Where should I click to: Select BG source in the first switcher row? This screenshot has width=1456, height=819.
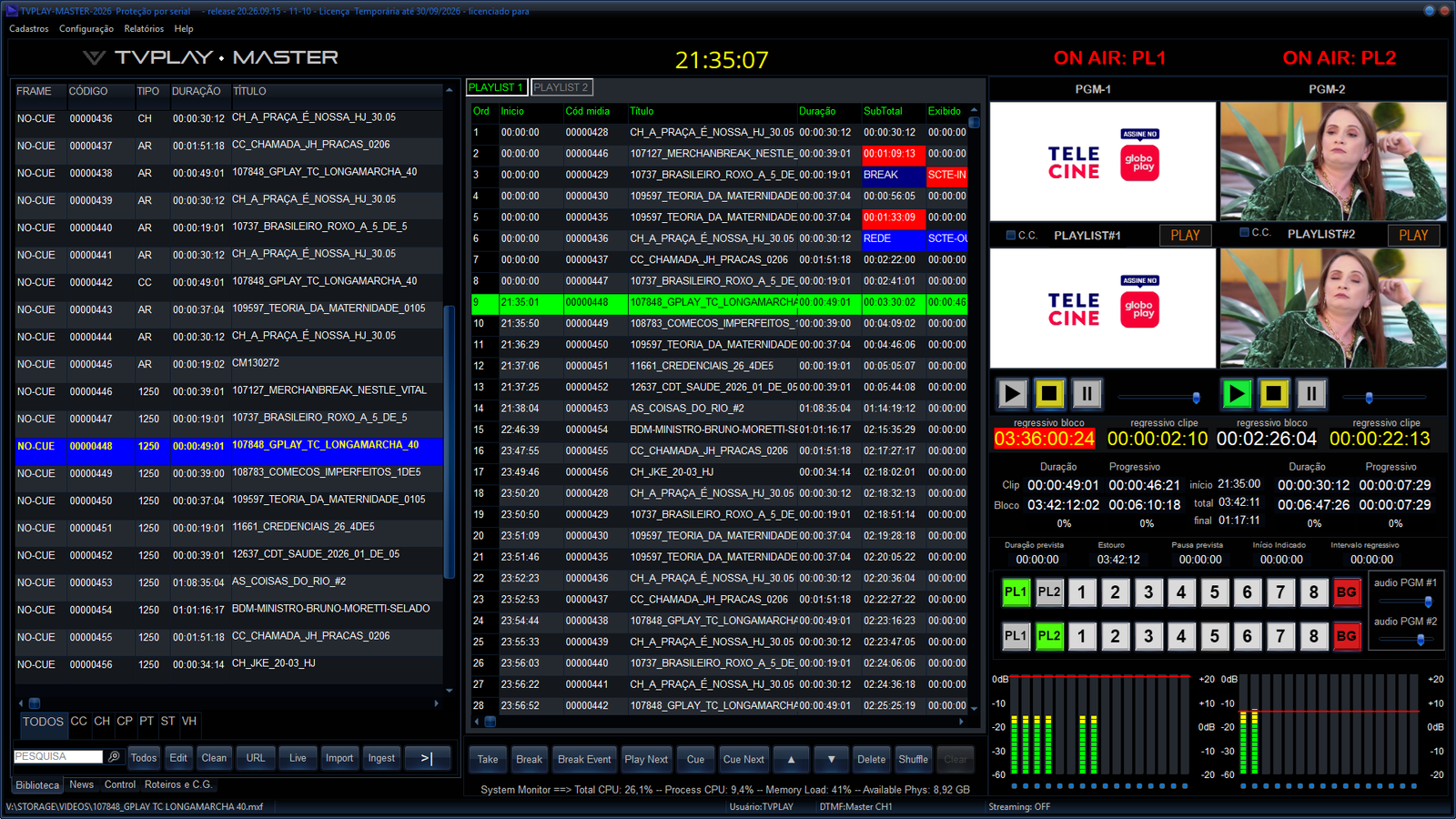1346,592
